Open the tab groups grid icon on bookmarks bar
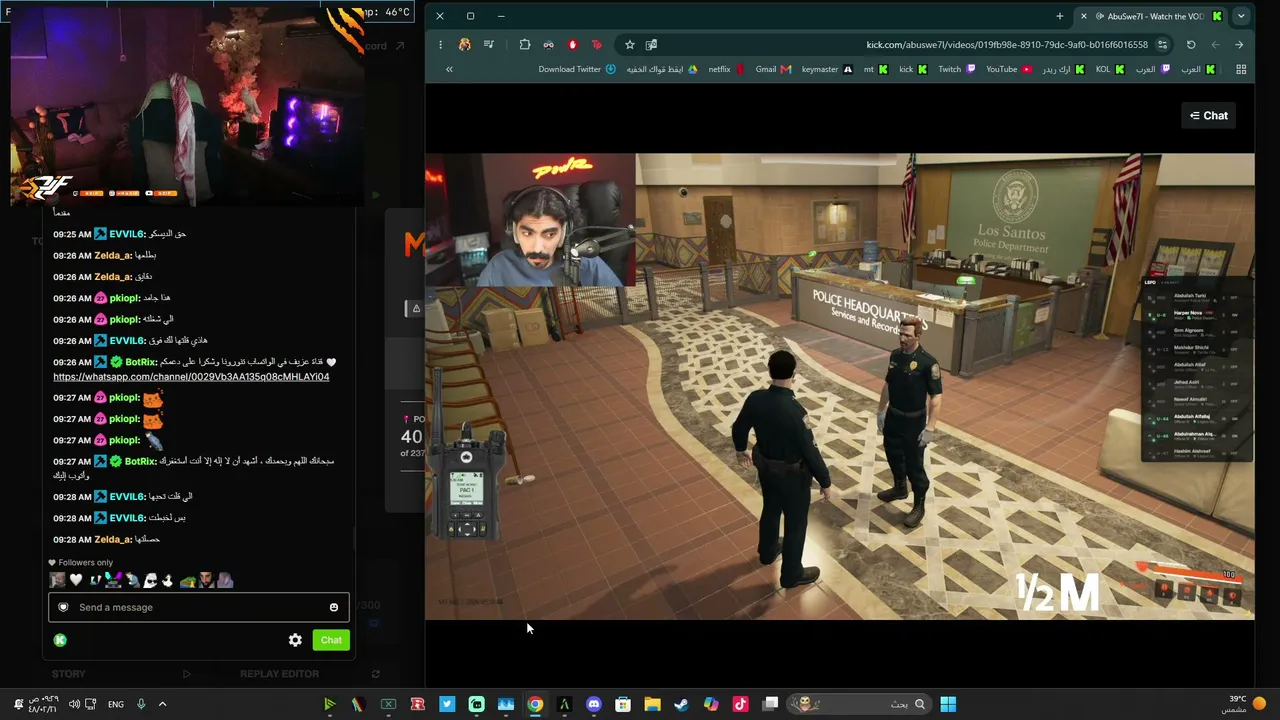This screenshot has height=720, width=1280. click(1241, 69)
